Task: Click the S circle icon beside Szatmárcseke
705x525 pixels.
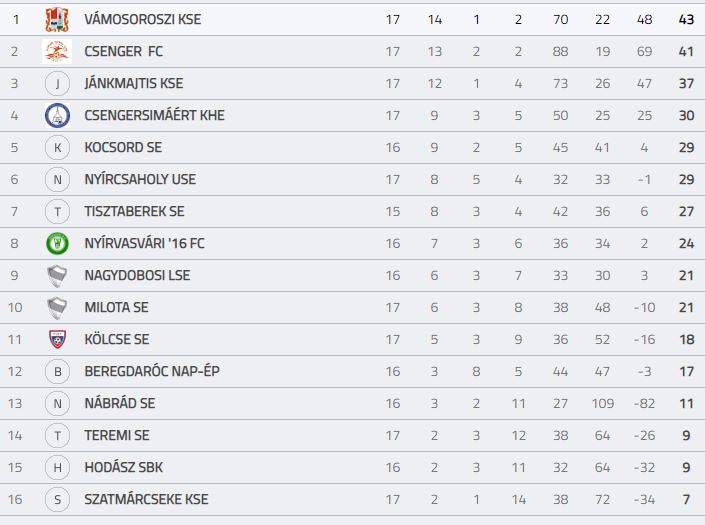Action: [x=58, y=499]
